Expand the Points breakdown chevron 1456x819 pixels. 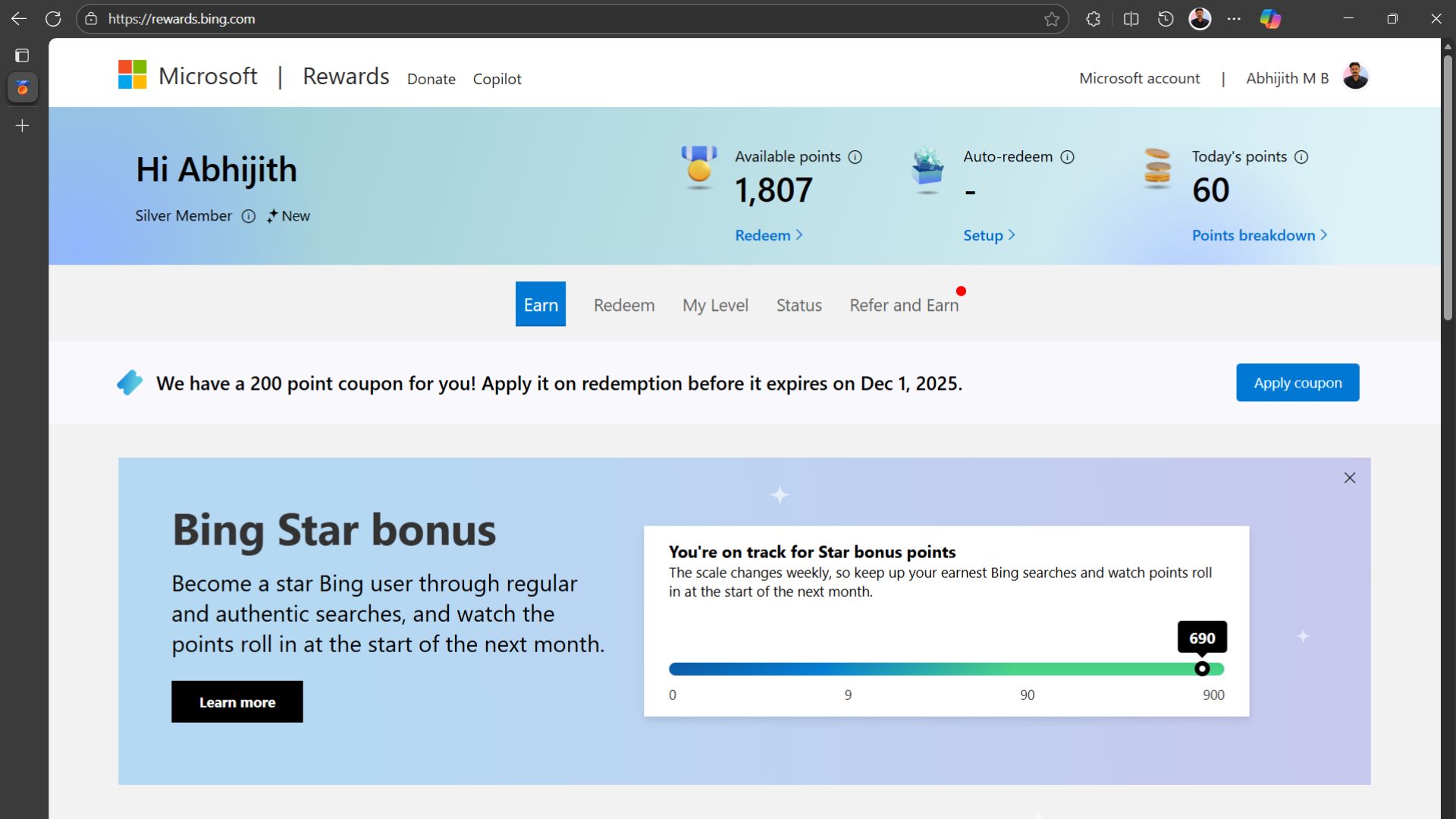coord(1324,235)
